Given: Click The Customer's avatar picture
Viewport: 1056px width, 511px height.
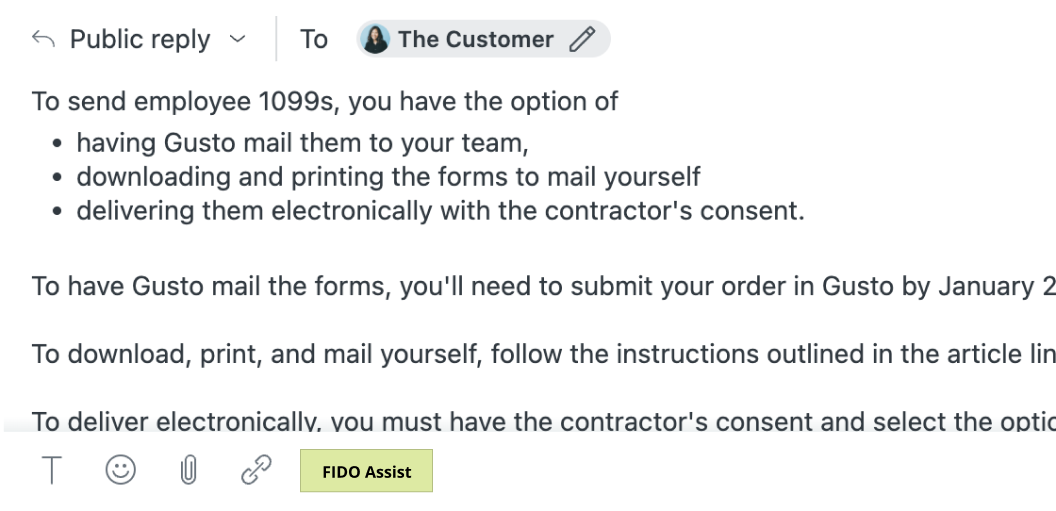Looking at the screenshot, I should 375,39.
